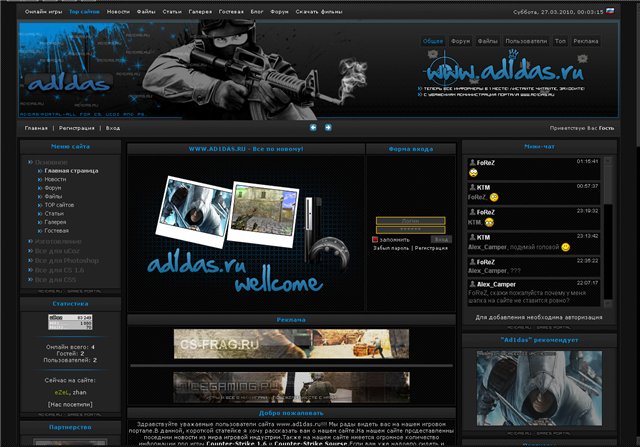Click the smiley emoticon in KTM's message
This screenshot has width=640, height=447.
(x=565, y=247)
